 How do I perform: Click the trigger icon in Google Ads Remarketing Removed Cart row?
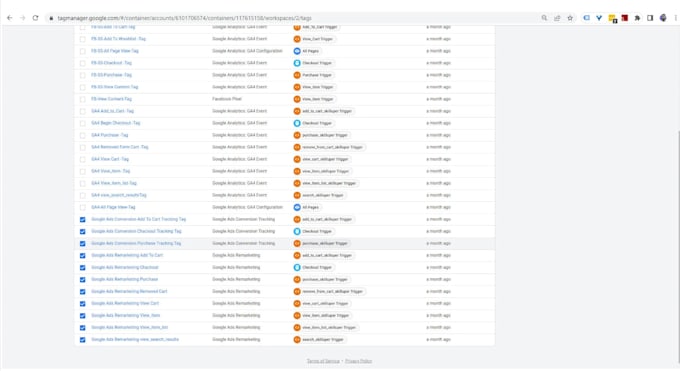click(x=297, y=292)
